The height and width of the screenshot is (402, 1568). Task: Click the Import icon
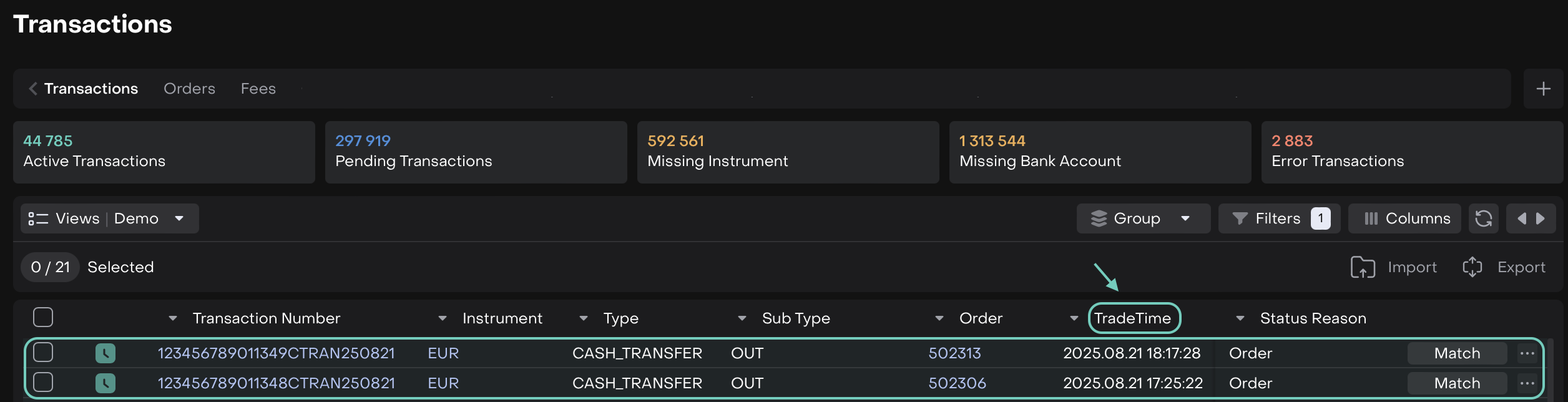pyautogui.click(x=1363, y=267)
